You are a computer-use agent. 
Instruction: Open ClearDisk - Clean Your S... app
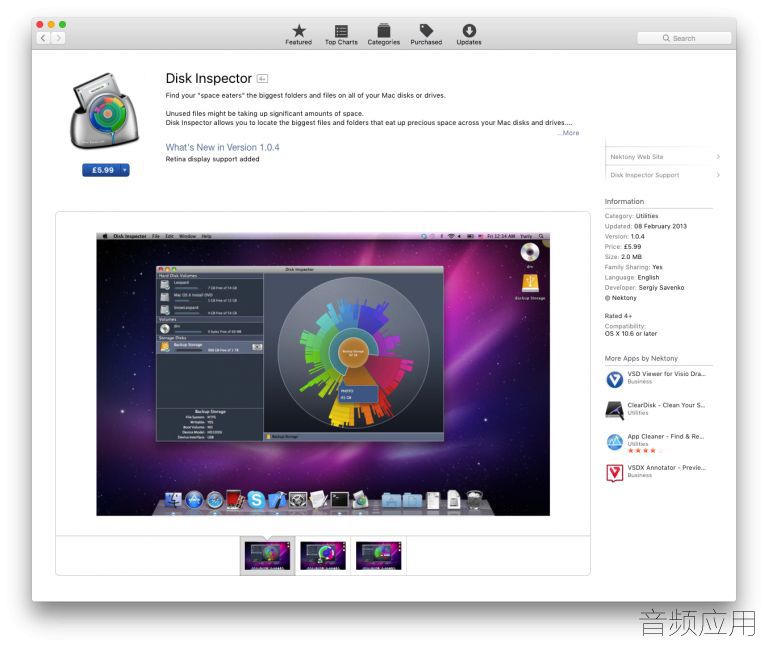point(666,405)
